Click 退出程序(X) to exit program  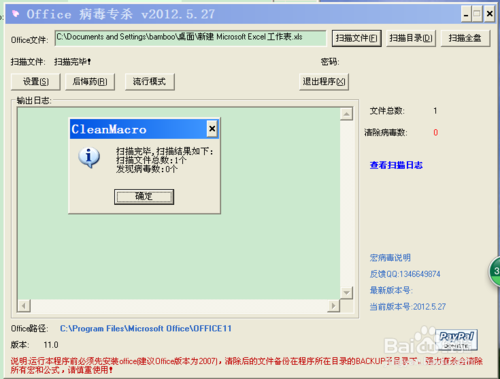324,82
